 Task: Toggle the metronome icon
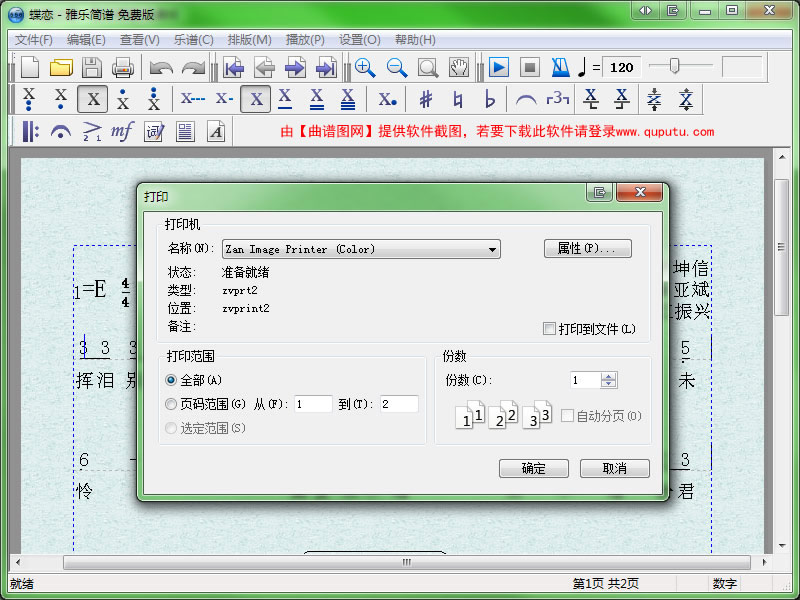(560, 67)
